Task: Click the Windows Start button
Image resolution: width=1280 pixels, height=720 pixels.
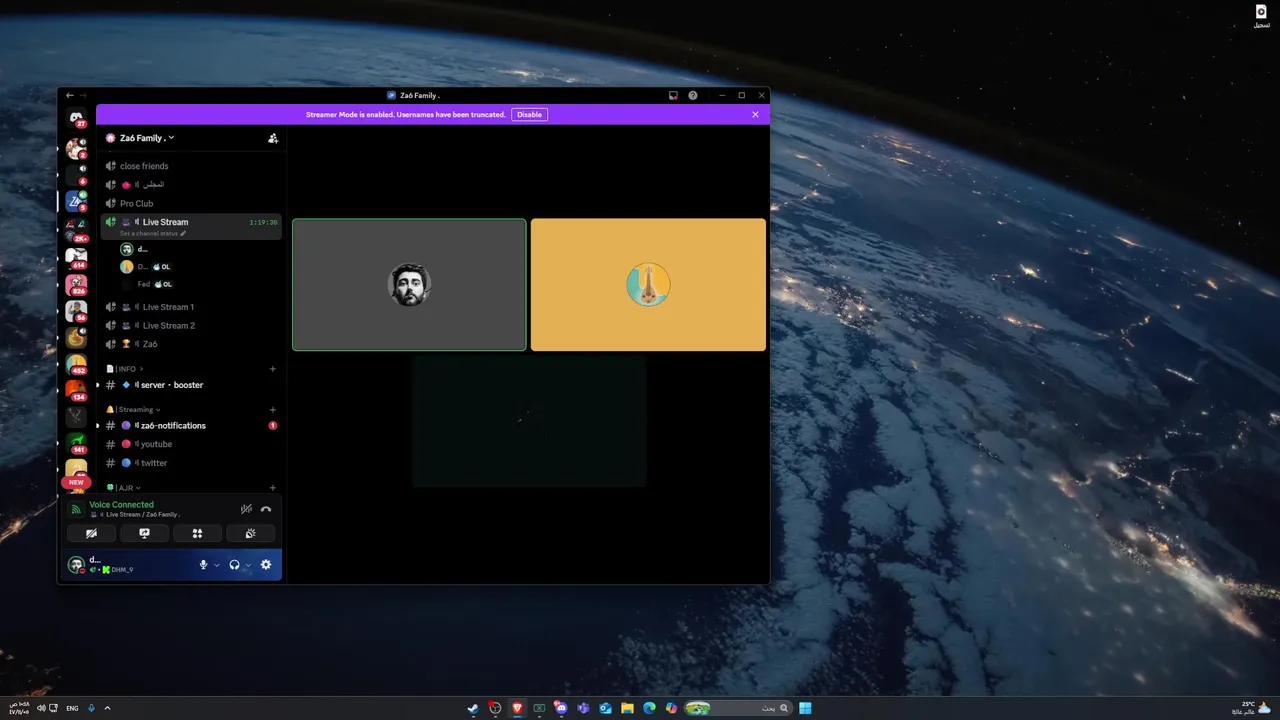Action: (x=805, y=708)
